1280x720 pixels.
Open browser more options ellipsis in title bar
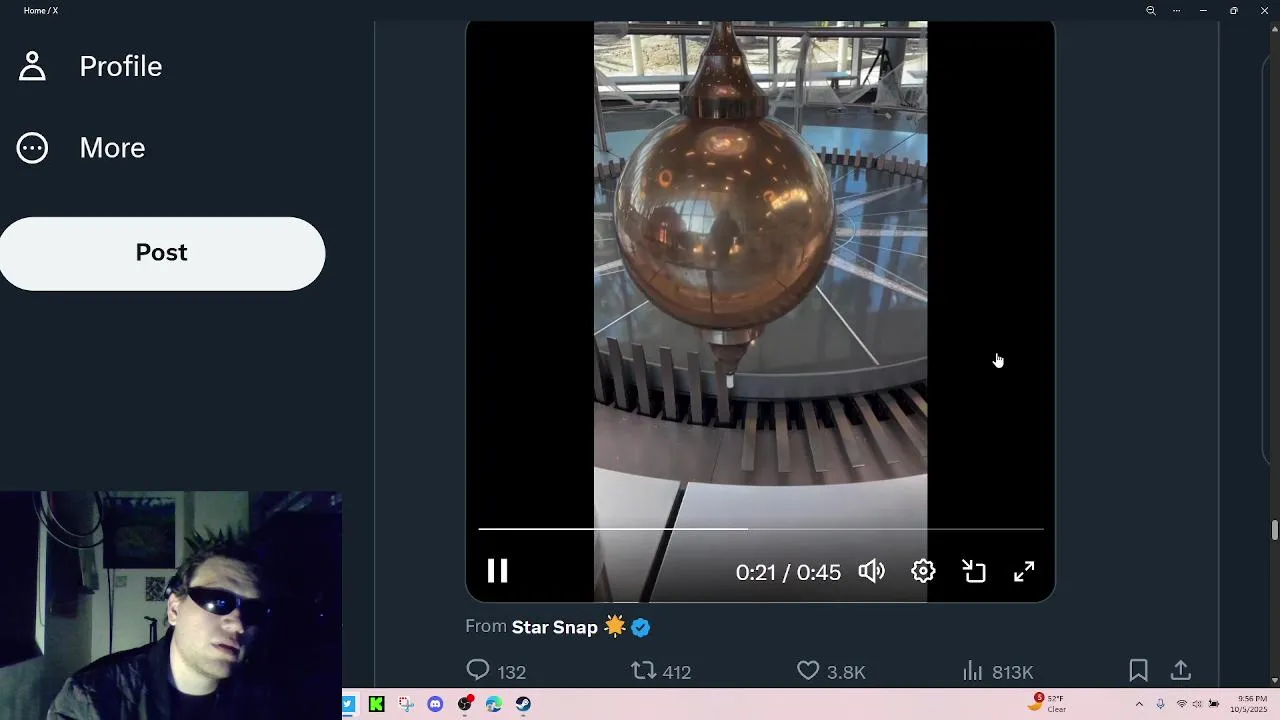pos(1176,10)
